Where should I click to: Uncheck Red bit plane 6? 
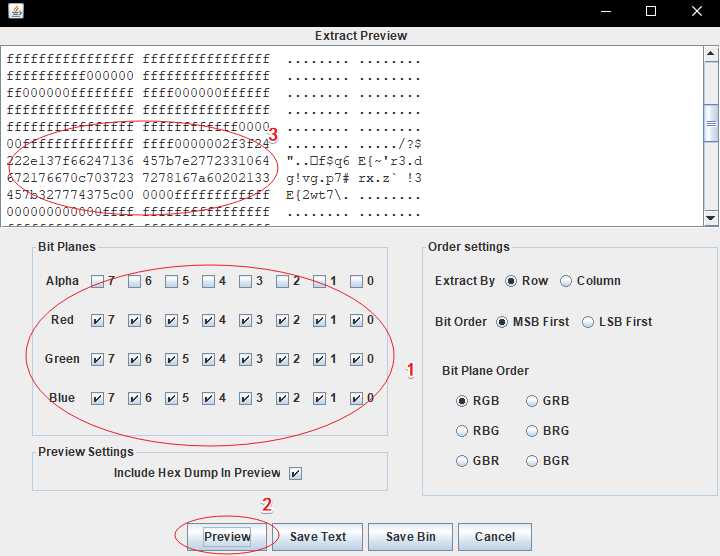134,320
